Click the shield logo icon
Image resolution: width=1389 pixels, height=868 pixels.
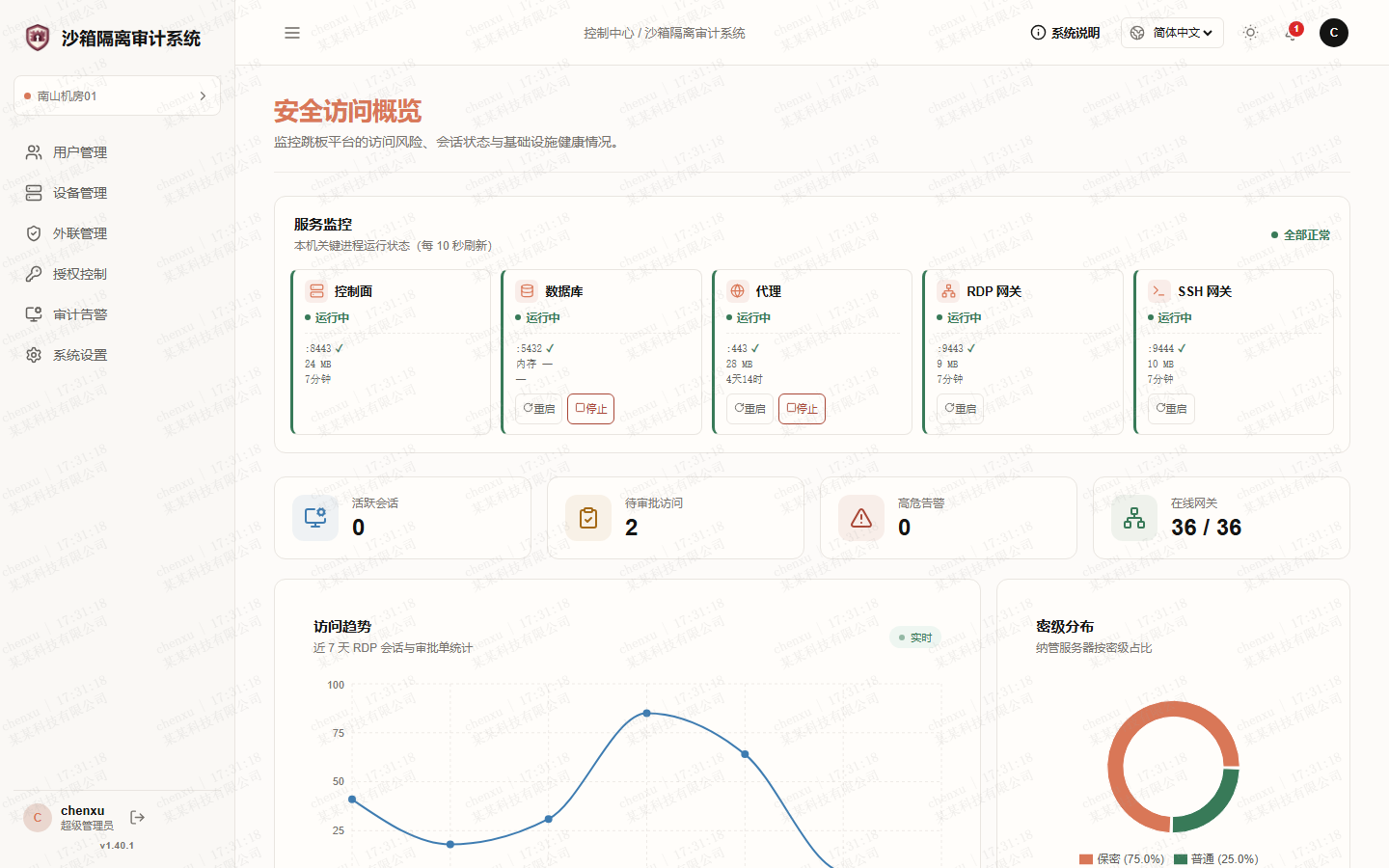tap(37, 38)
